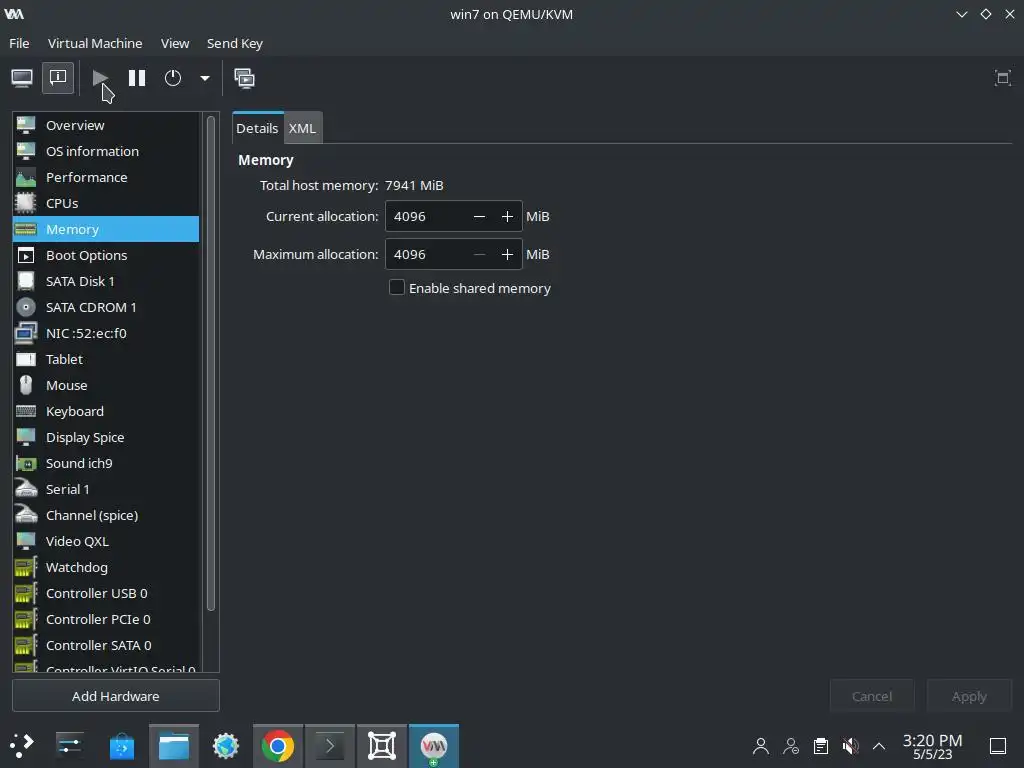Decrease current allocation with minus button
1024x768 pixels.
[x=479, y=216]
